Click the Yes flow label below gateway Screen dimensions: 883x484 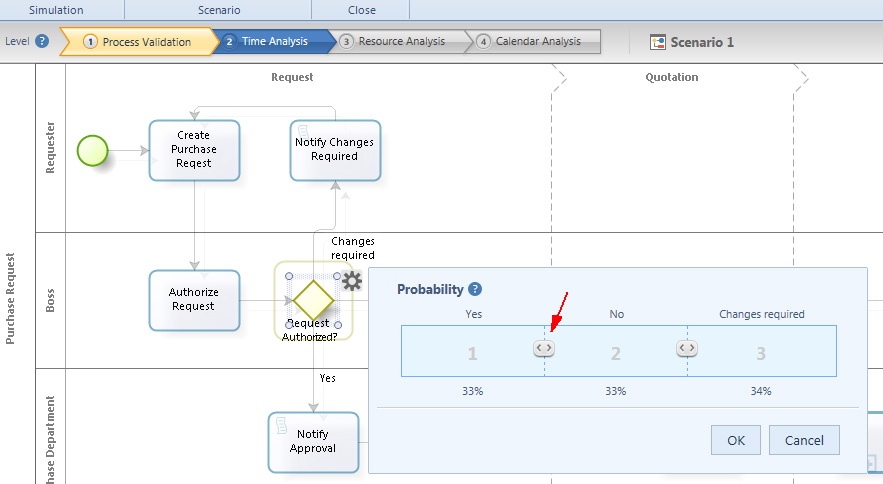pos(327,378)
